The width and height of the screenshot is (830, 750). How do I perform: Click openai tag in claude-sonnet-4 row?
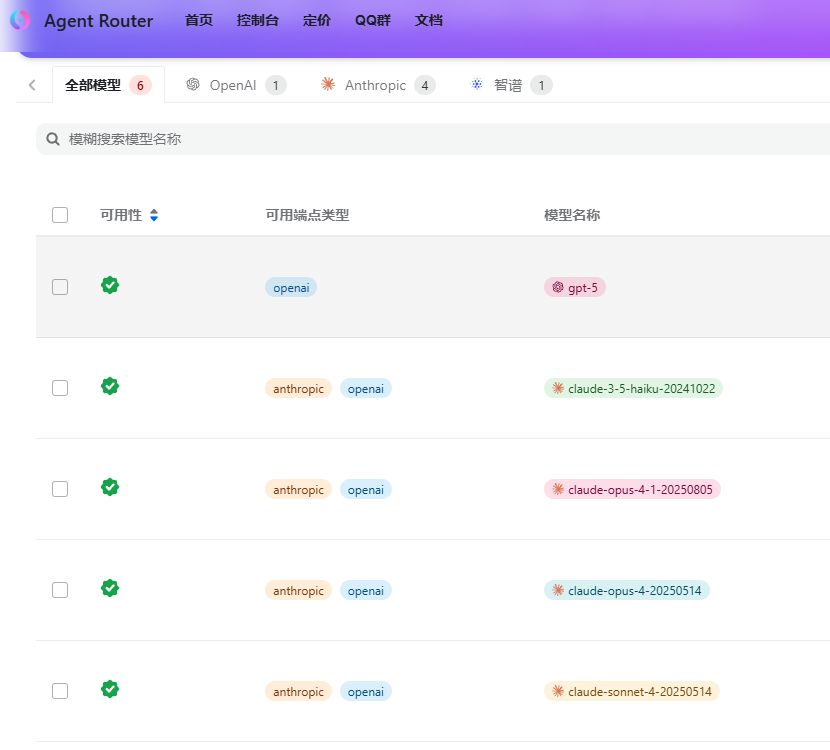pos(366,692)
